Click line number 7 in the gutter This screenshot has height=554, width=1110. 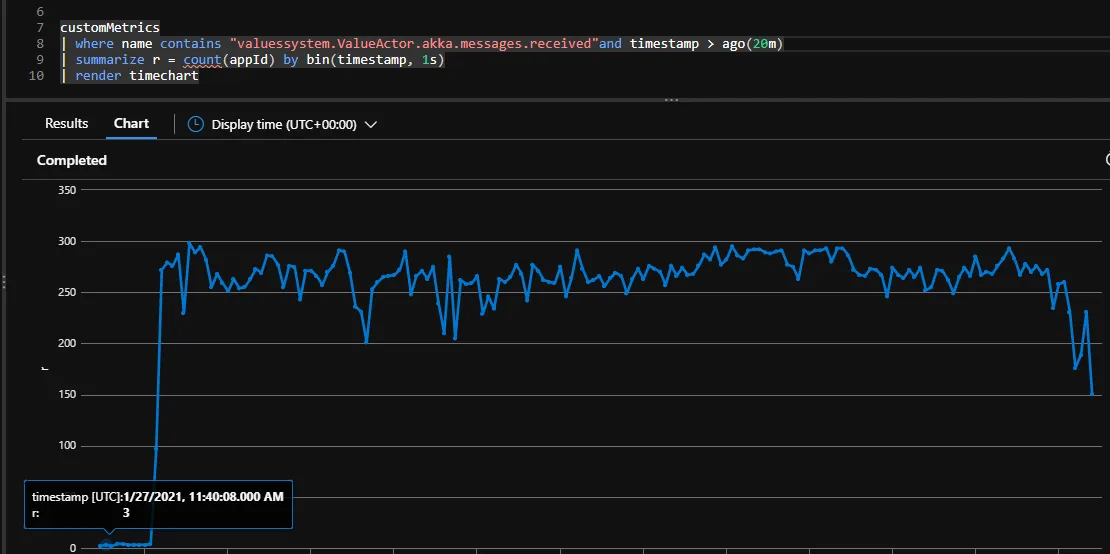[40, 28]
